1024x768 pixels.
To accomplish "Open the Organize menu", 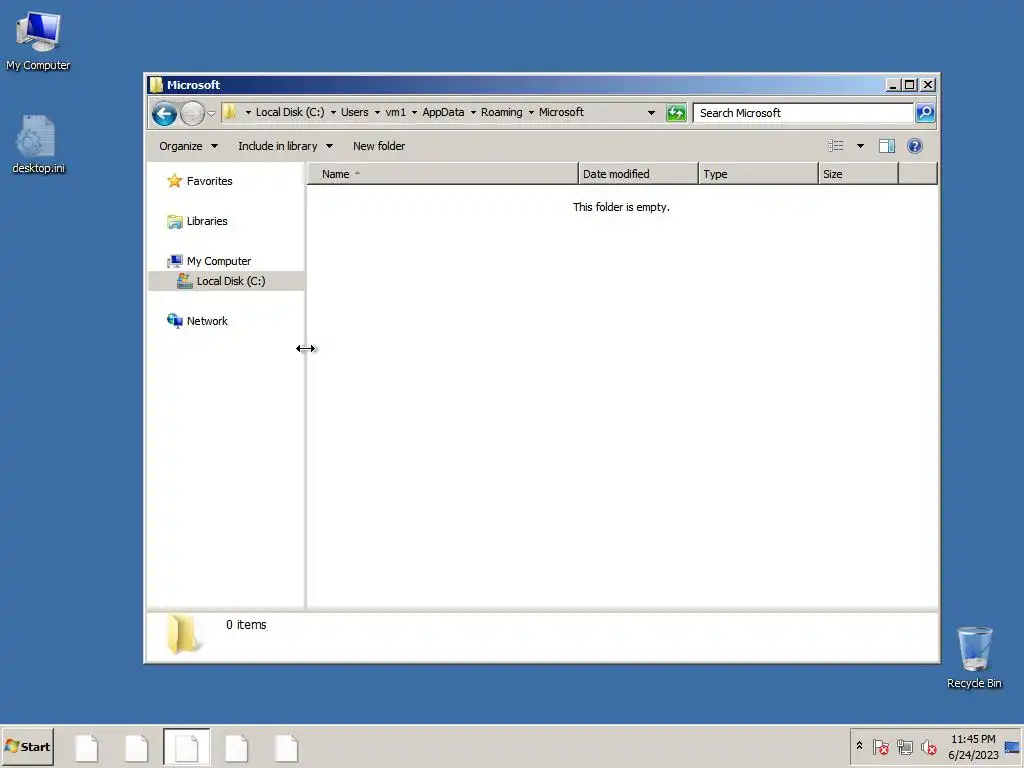I will pos(188,146).
